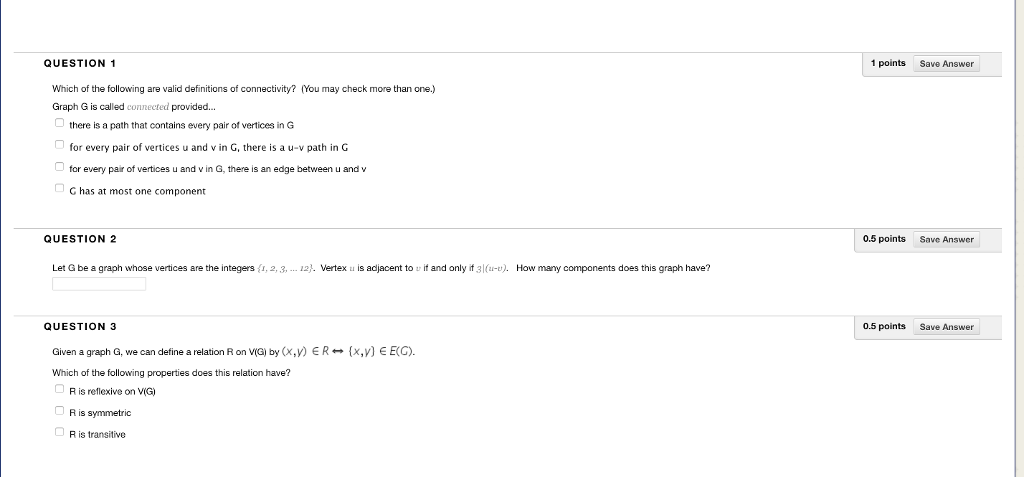Click the 'R is symmetric' label text

pos(100,413)
